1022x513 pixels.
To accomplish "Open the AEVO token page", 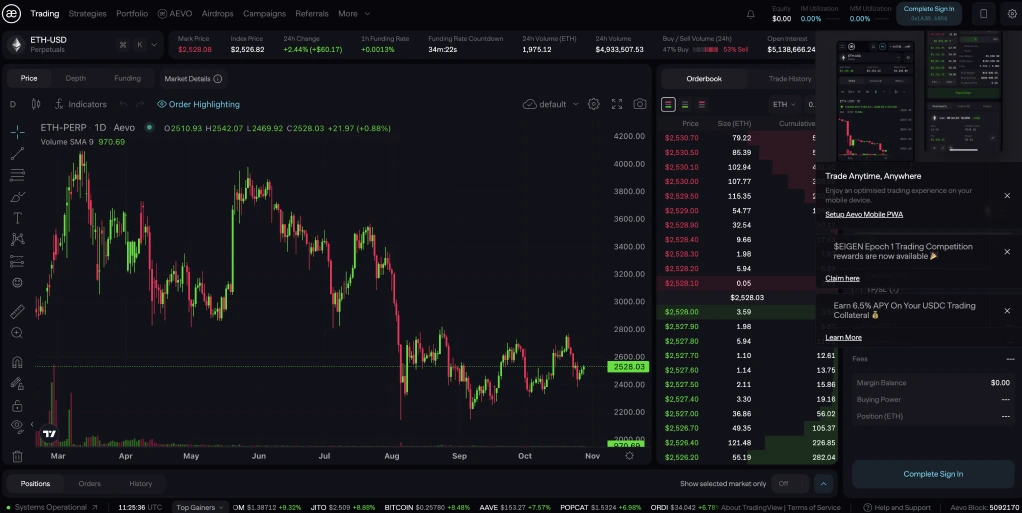I will coord(175,13).
